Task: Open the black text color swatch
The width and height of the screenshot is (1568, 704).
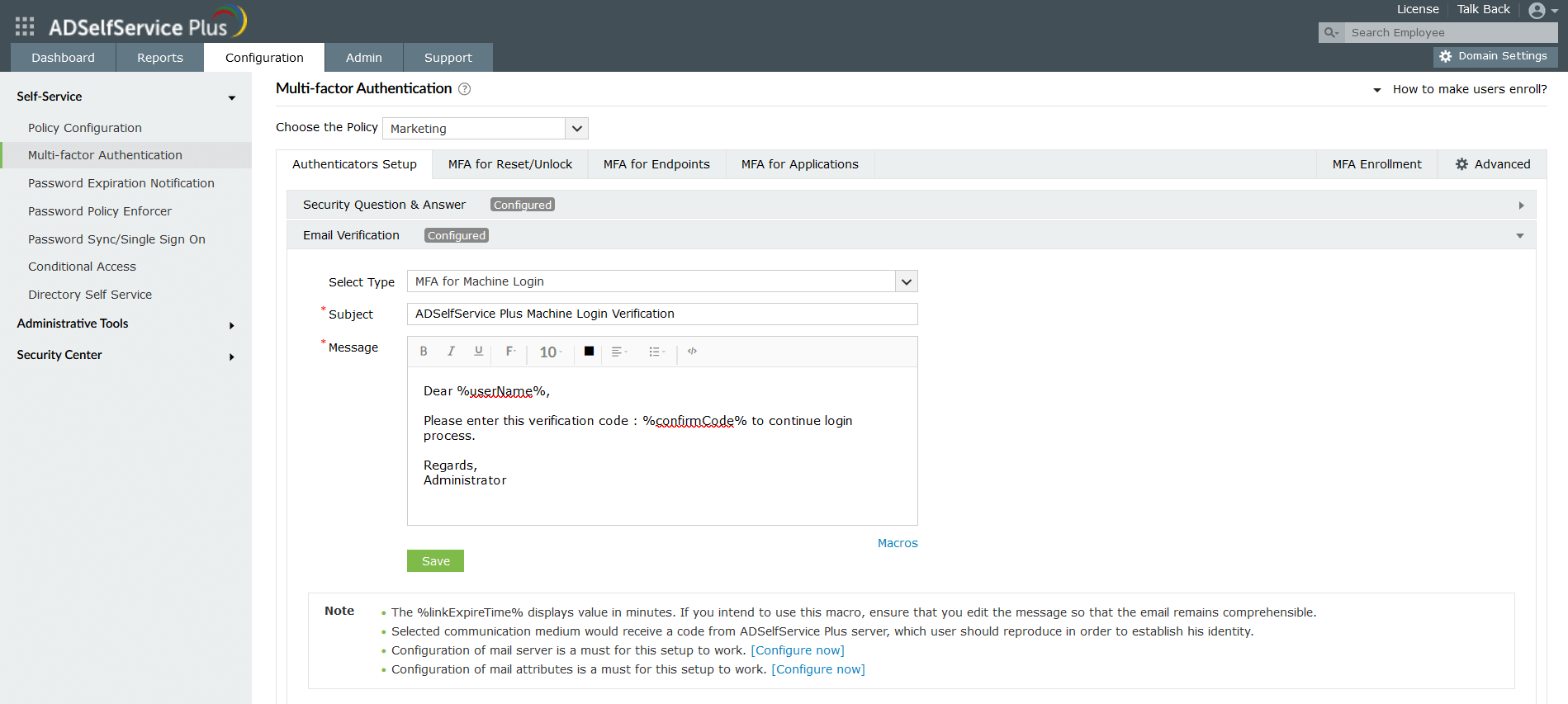Action: coord(589,352)
